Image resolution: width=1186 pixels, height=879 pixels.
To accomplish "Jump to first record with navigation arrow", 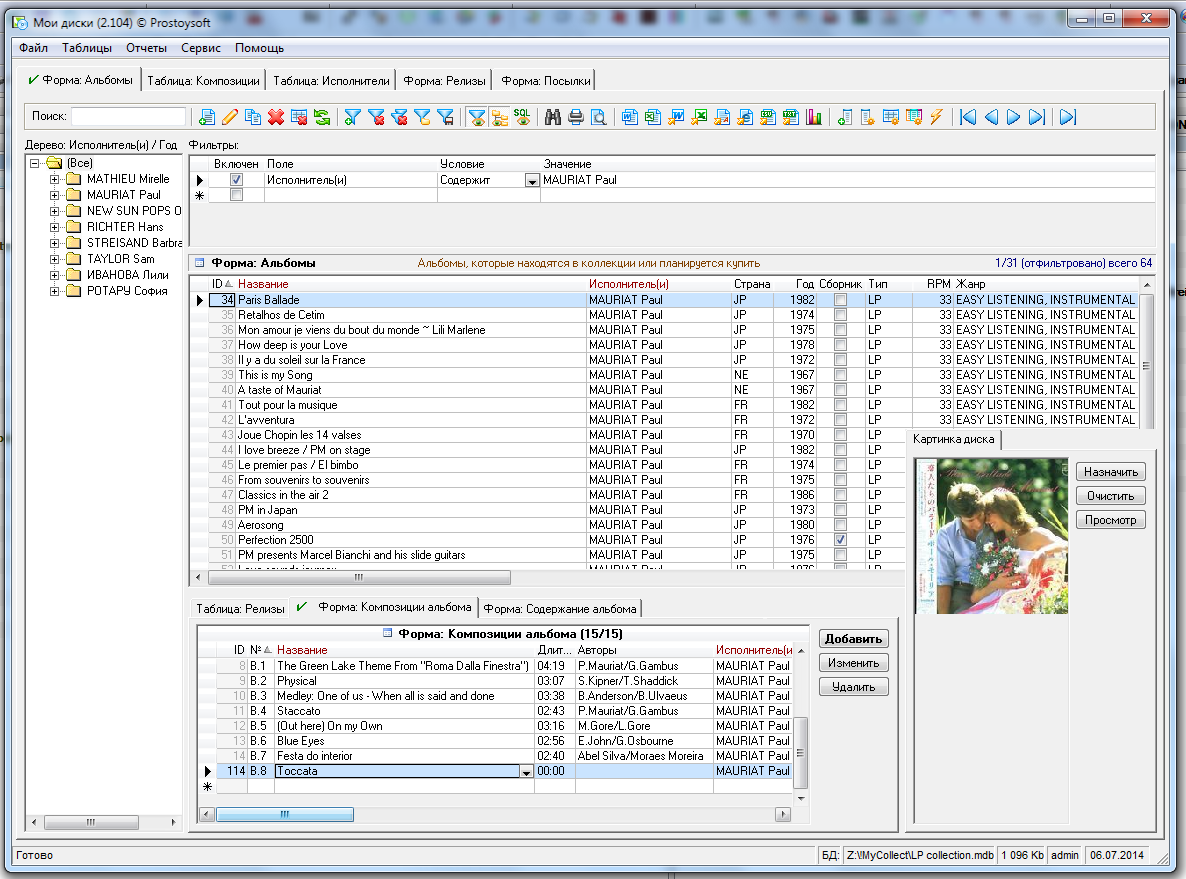I will 967,117.
